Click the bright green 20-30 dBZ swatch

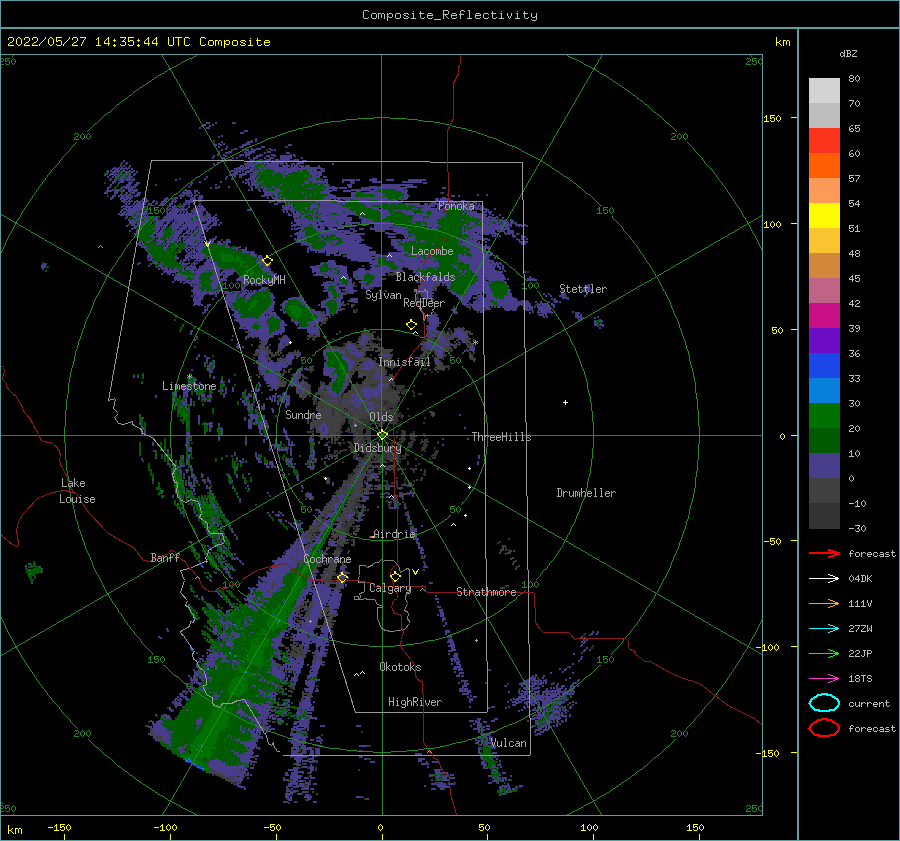(x=824, y=416)
